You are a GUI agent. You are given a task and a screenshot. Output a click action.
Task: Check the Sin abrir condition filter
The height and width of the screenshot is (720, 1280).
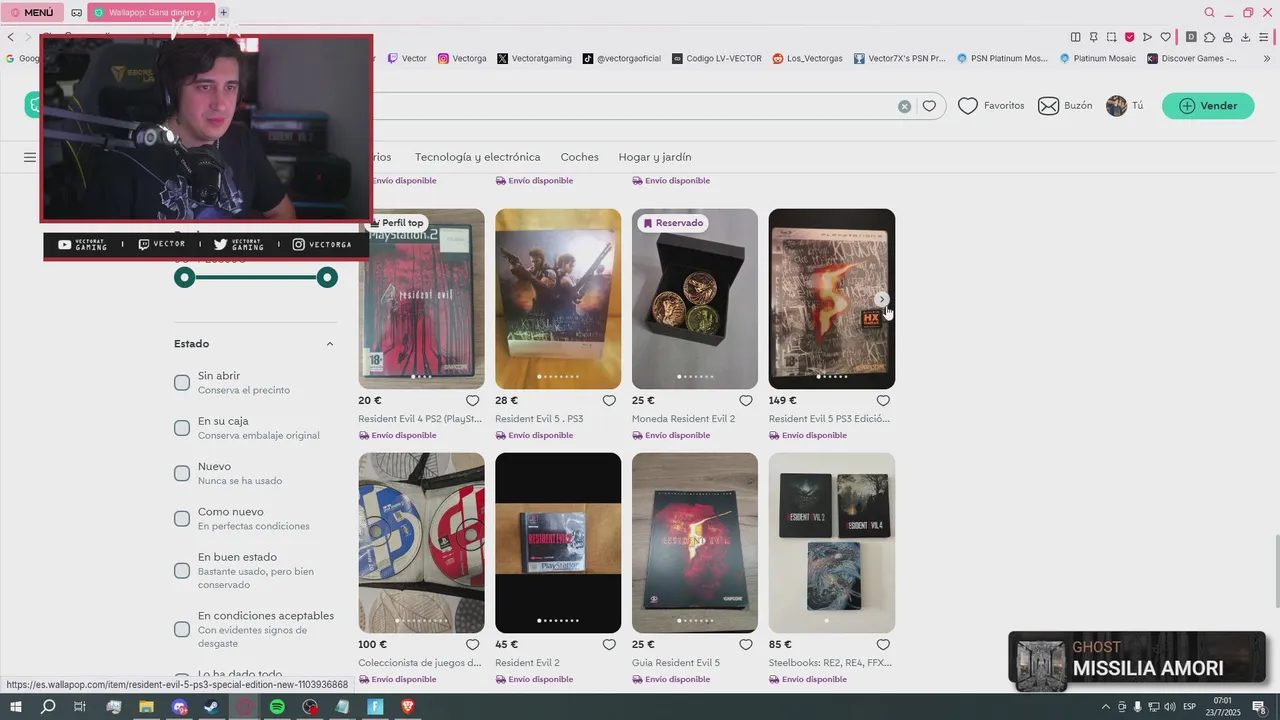coord(182,383)
